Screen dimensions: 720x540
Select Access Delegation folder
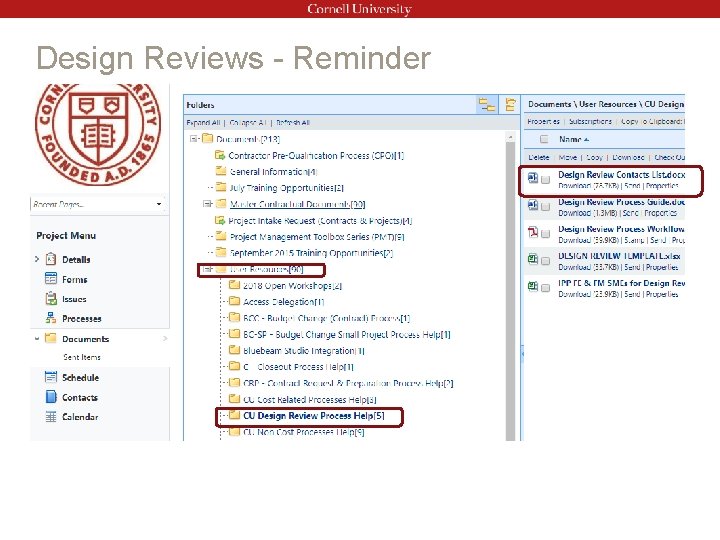283,302
